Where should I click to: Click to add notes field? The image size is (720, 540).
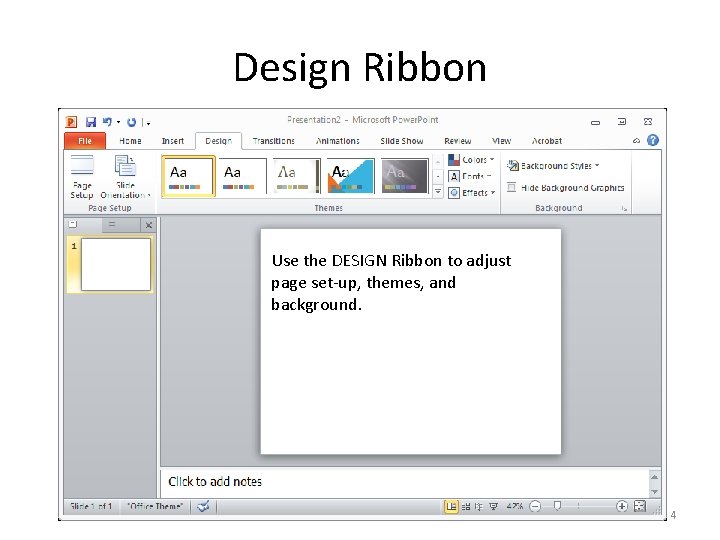pyautogui.click(x=404, y=482)
